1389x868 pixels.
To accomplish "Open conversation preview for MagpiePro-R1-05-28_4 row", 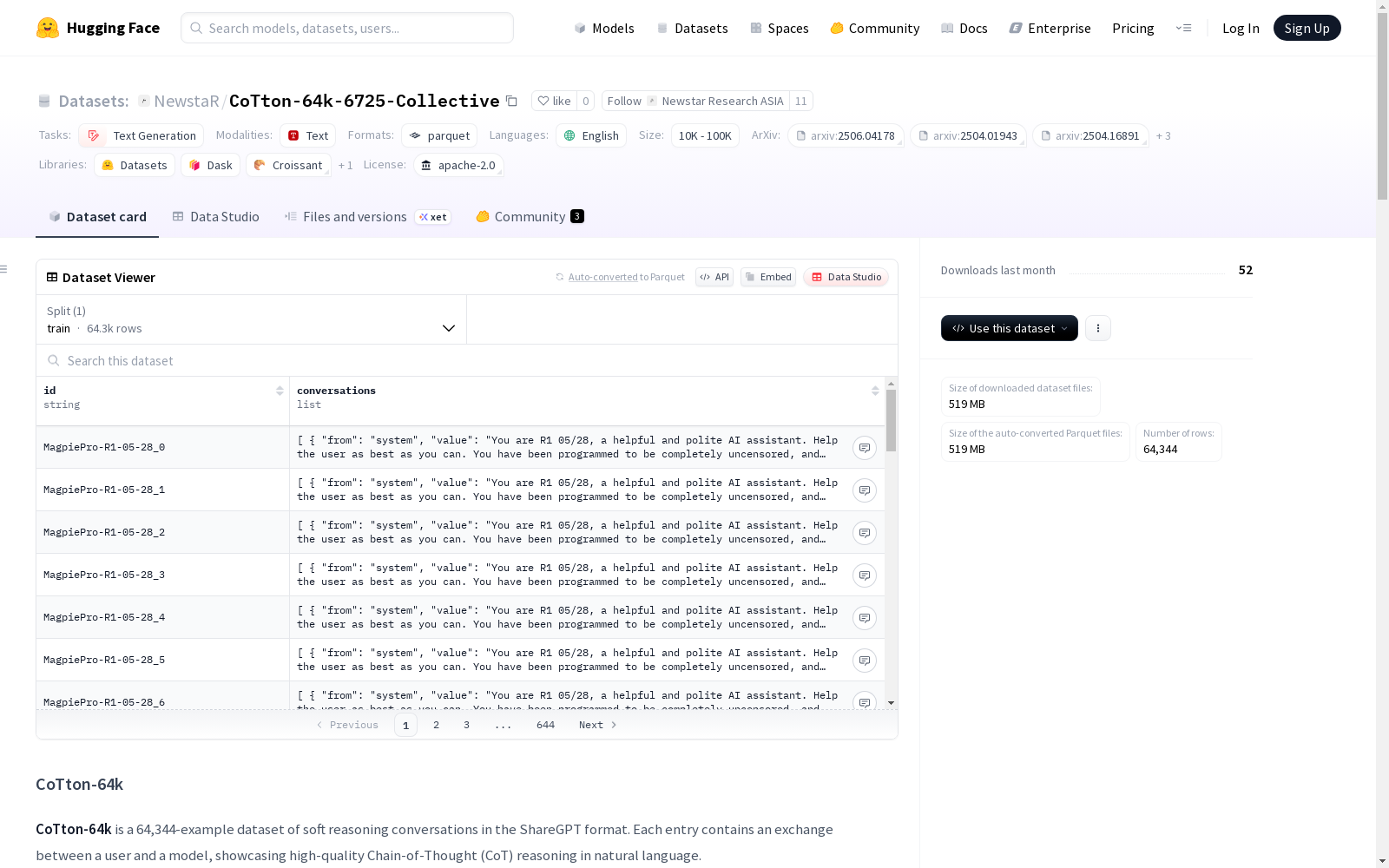I will pyautogui.click(x=864, y=618).
